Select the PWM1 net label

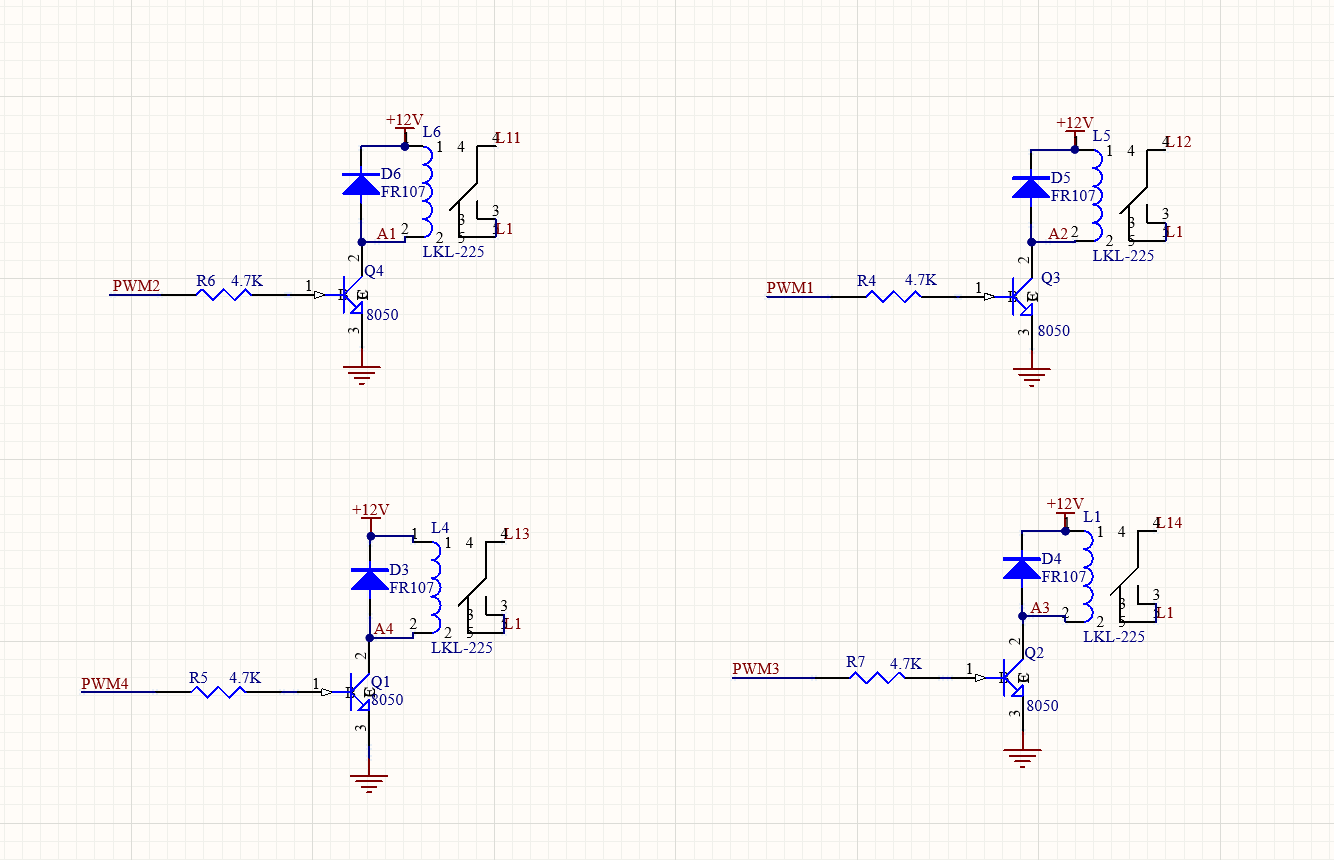[790, 288]
